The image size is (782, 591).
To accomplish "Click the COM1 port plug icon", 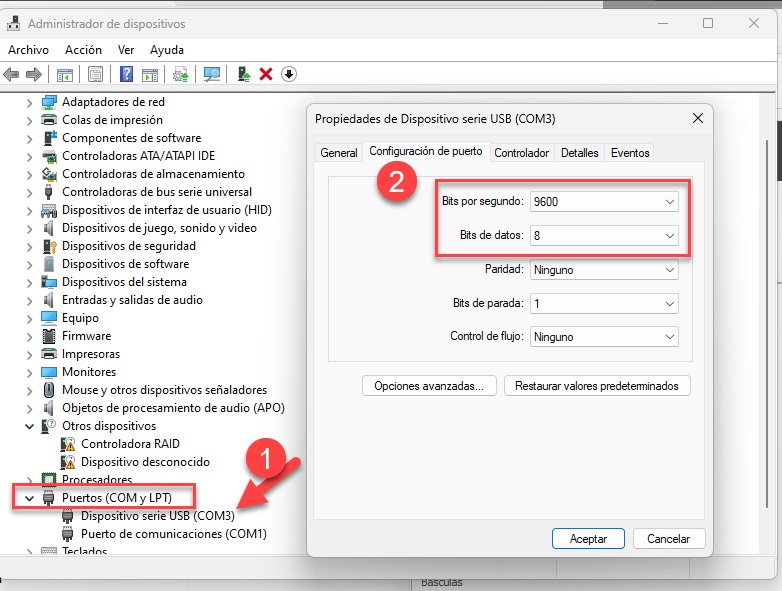I will point(67,534).
